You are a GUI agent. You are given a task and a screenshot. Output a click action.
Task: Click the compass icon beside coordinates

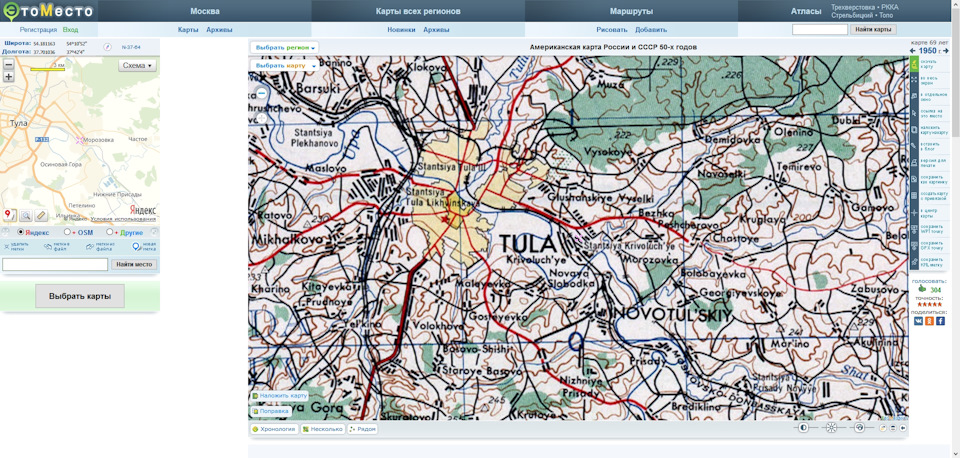[x=107, y=47]
